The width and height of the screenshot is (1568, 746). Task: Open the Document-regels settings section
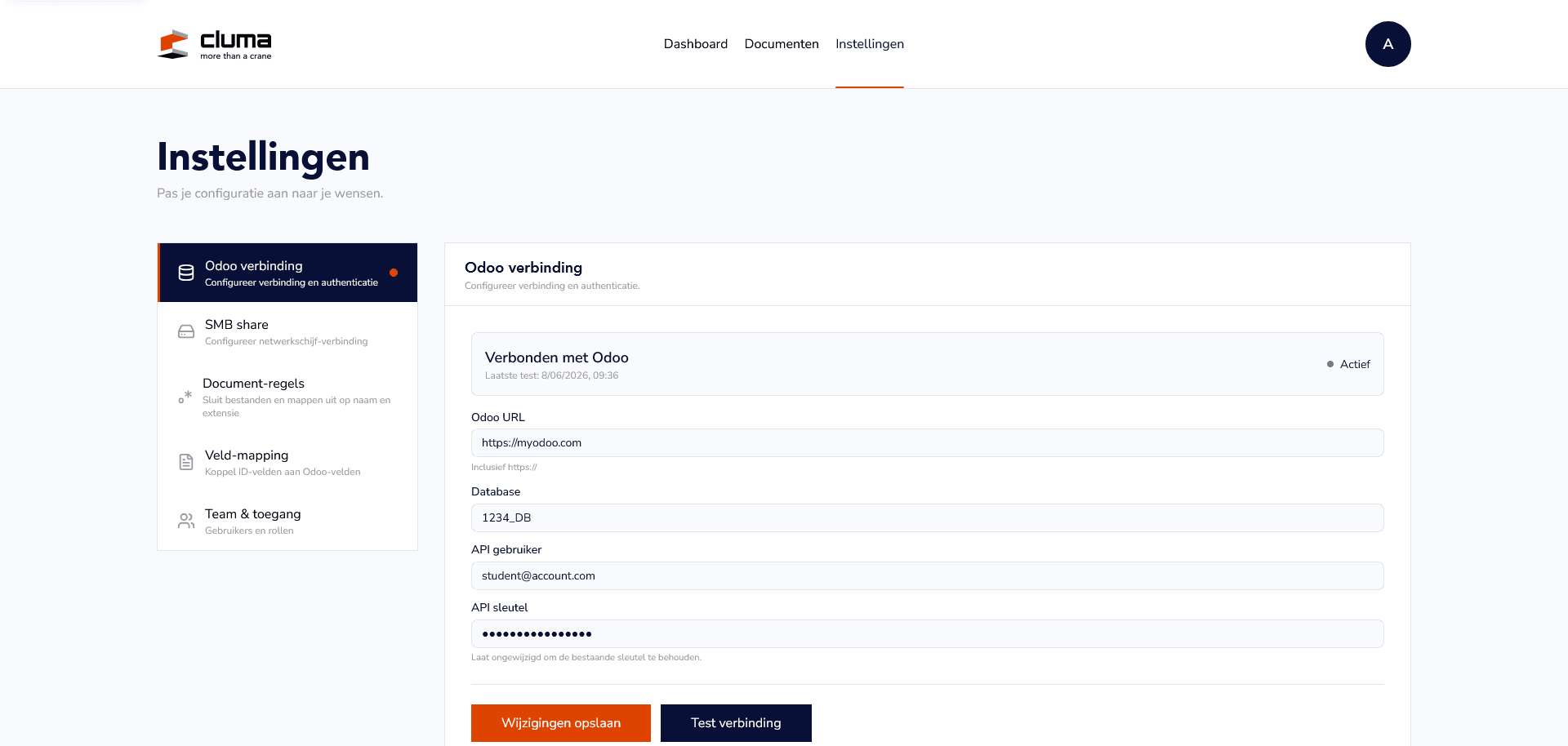(x=287, y=397)
